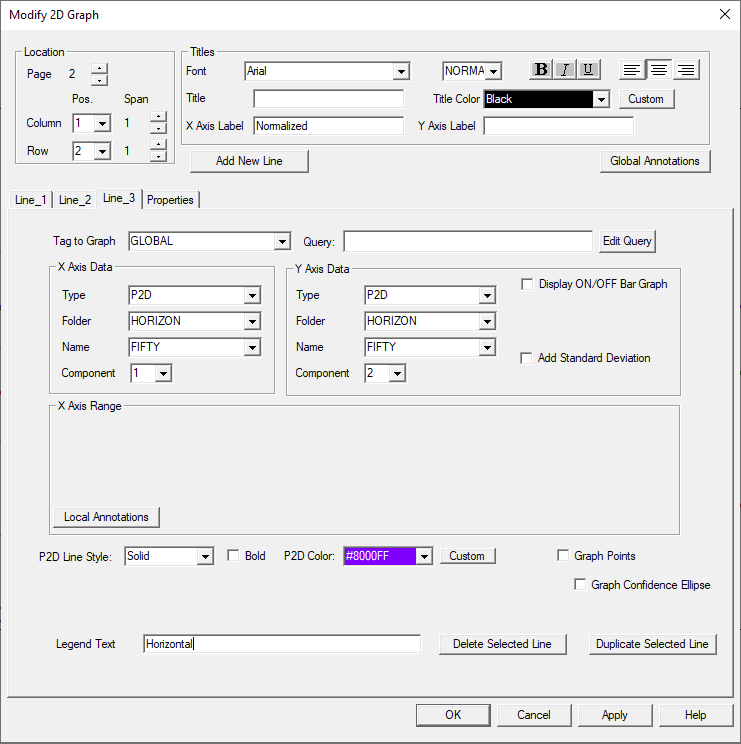Toggle Bold title formatting icon

tap(541, 69)
